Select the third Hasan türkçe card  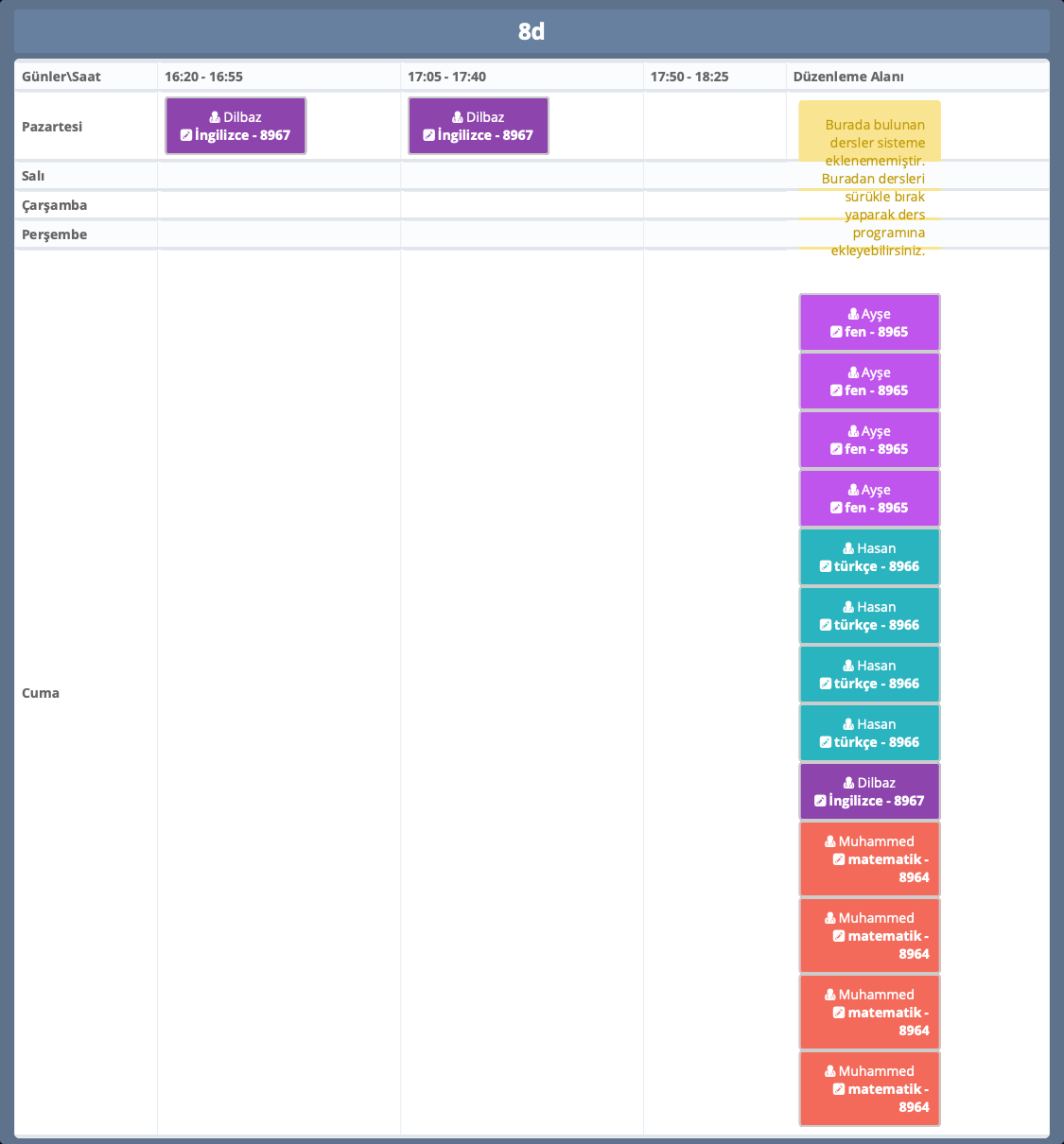tap(869, 674)
